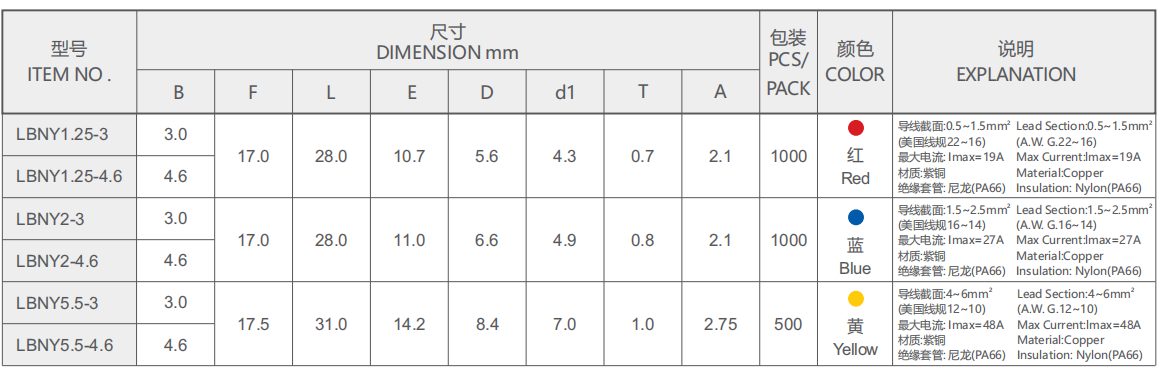The height and width of the screenshot is (376, 1160).
Task: Select item LBNY5.5-3 cell
Action: [70, 303]
